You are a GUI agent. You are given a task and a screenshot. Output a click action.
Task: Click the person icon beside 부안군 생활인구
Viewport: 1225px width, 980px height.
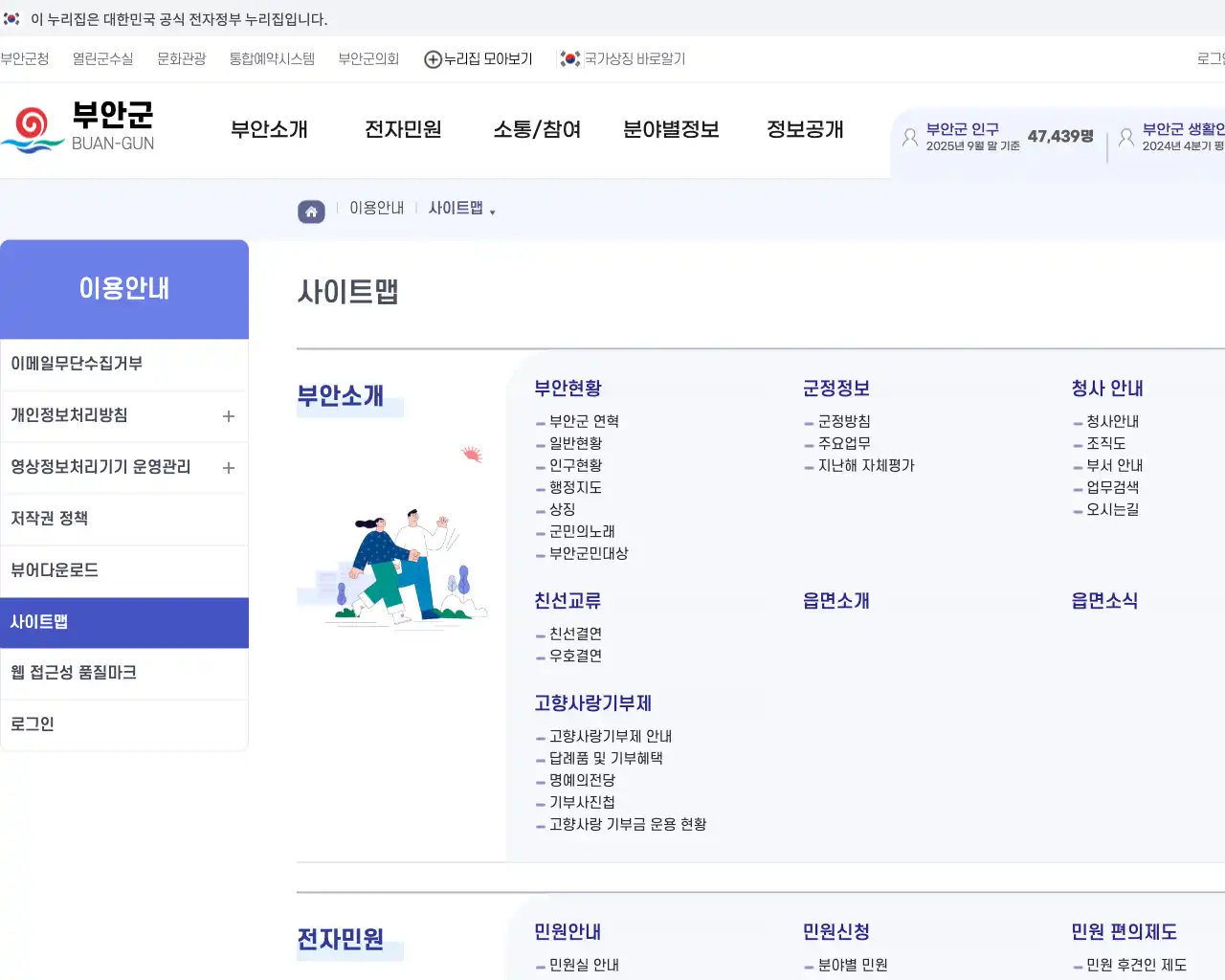coord(1126,138)
